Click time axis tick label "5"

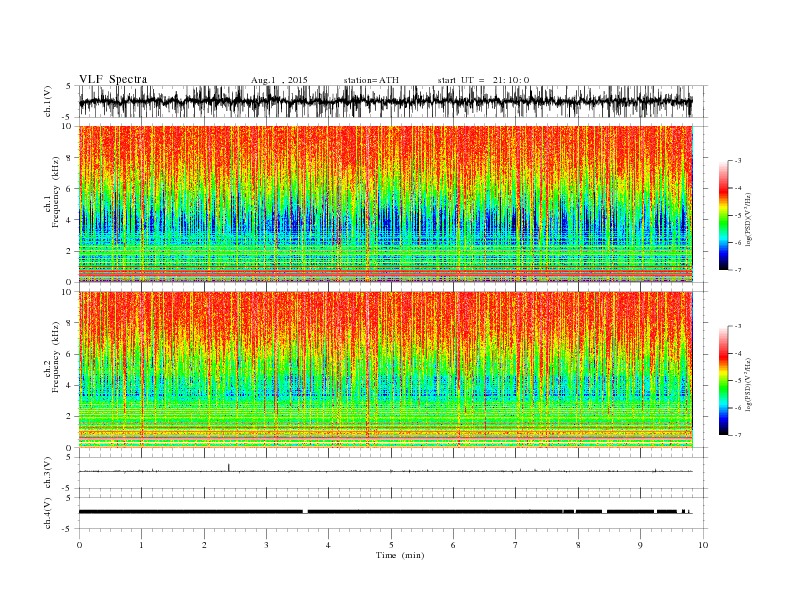point(391,545)
